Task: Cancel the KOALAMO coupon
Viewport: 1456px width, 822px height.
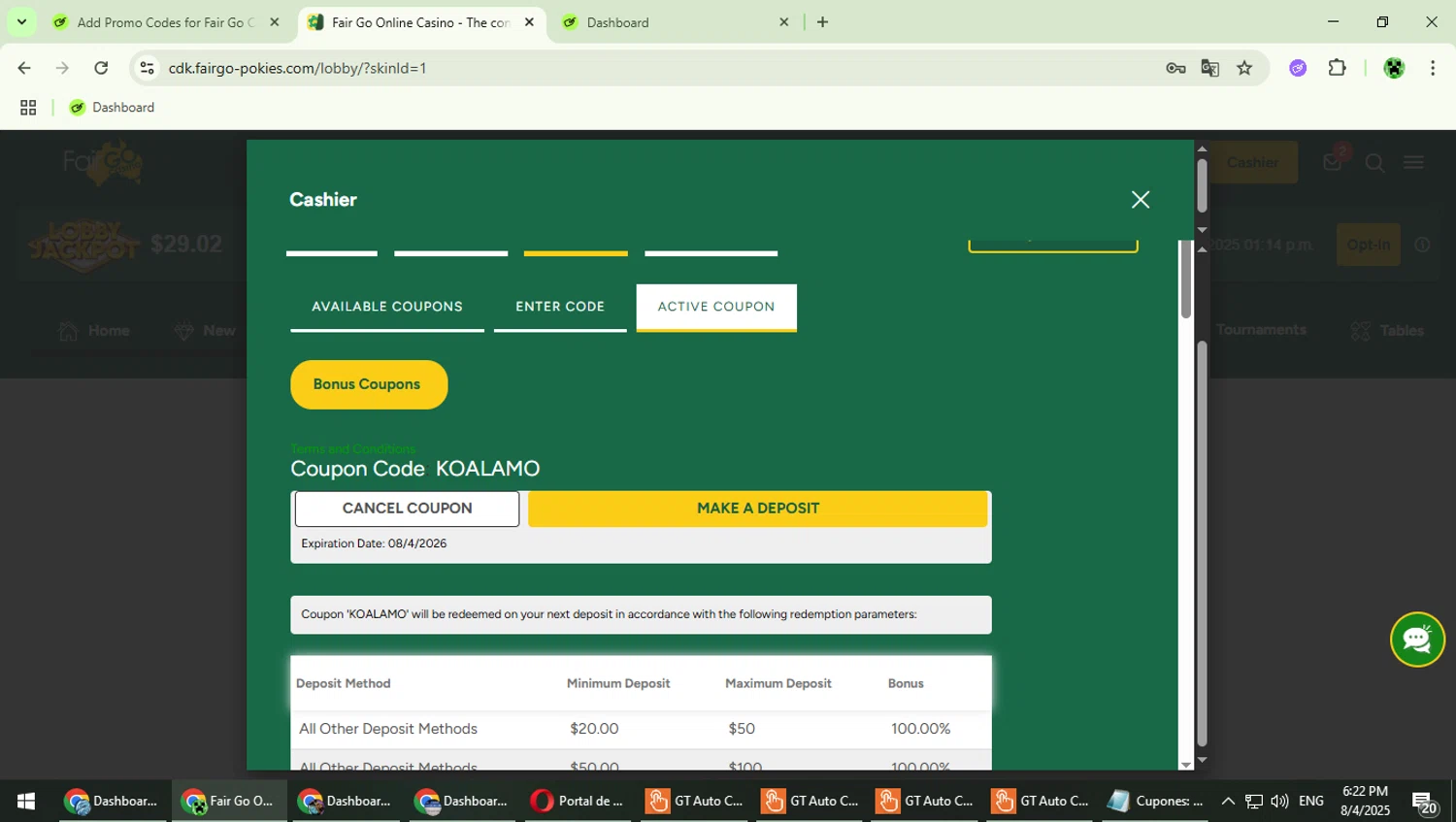Action: click(407, 509)
